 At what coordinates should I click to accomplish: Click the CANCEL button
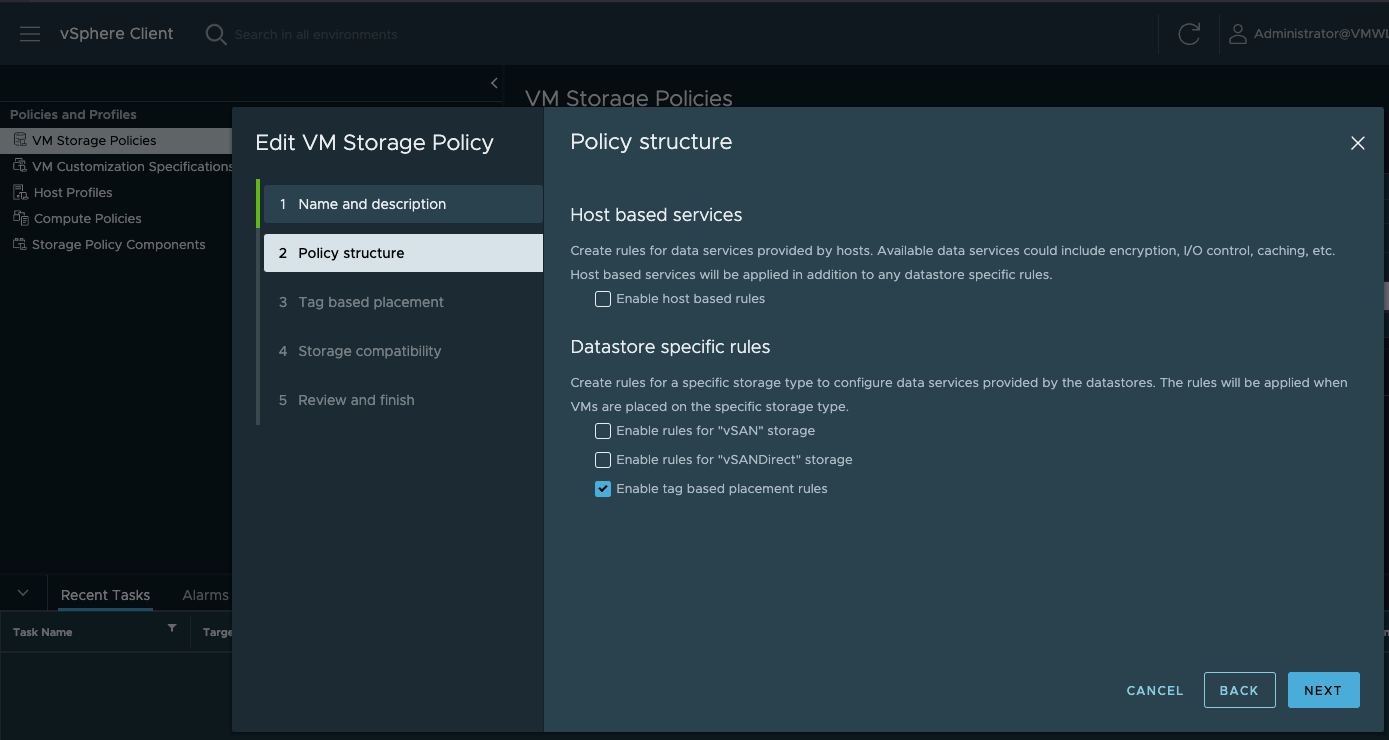(x=1155, y=690)
